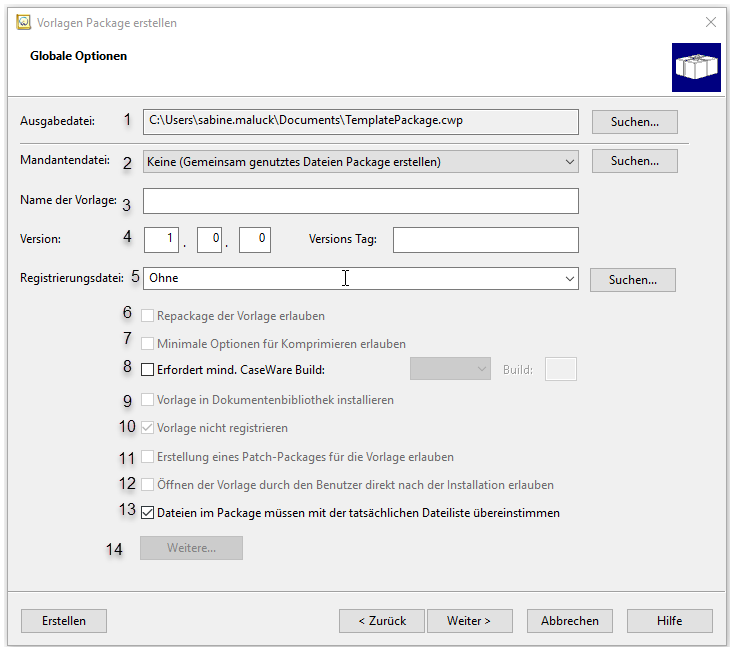Screen dimensions: 730x647
Task: Cancel the dialog with Abbrechen
Action: click(570, 621)
